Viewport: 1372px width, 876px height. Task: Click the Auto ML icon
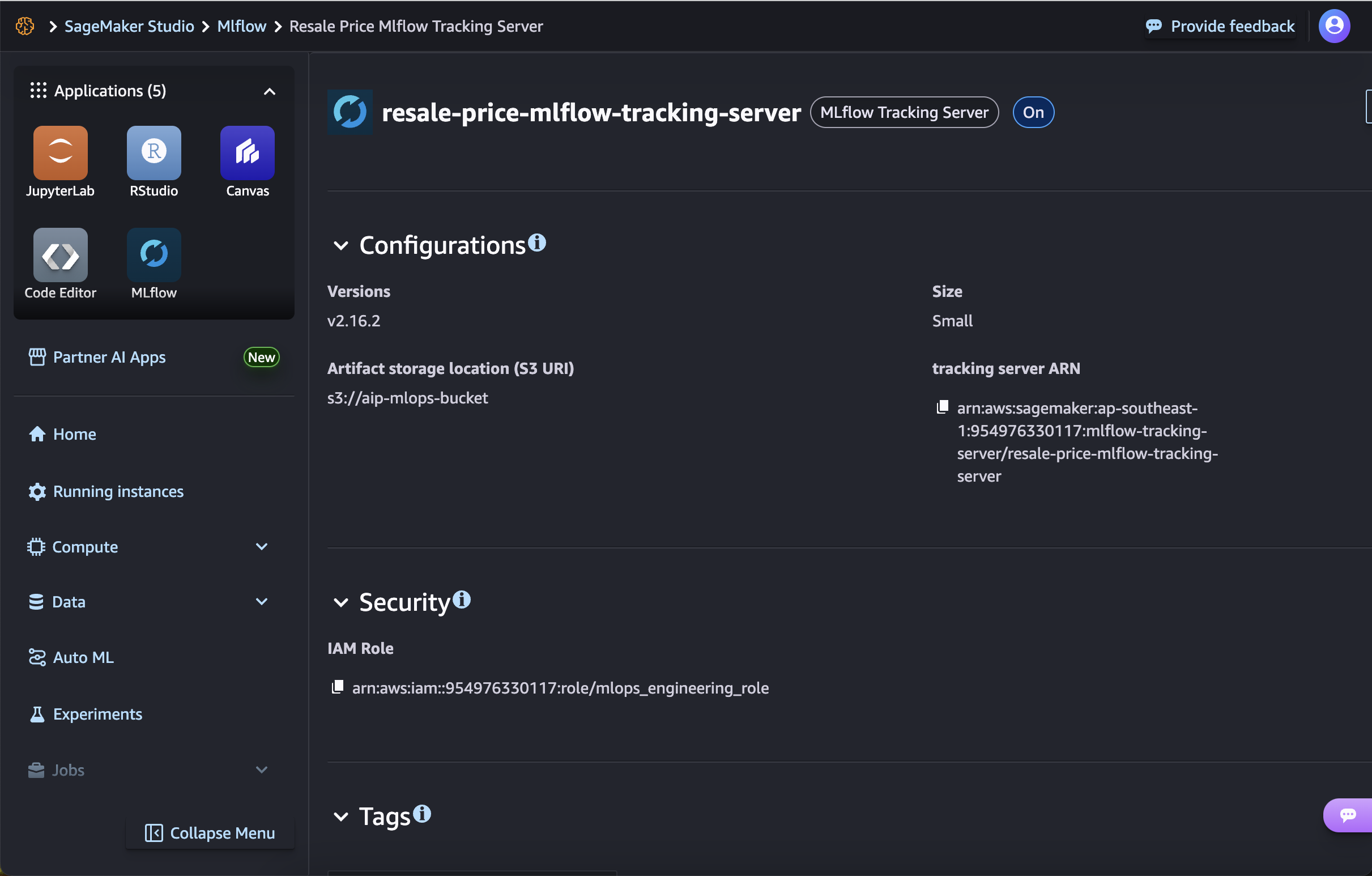(x=37, y=657)
